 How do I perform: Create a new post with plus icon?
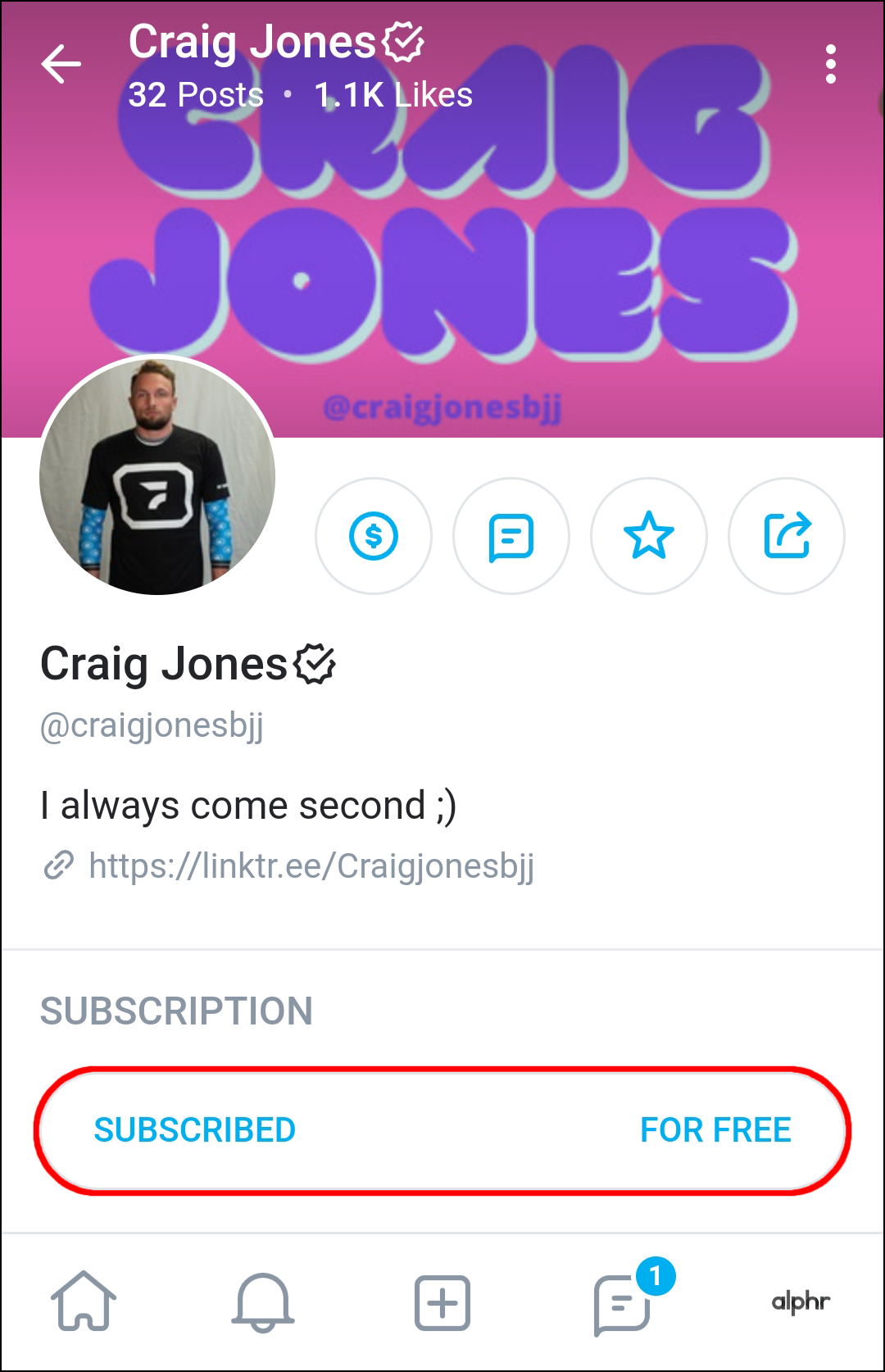click(x=442, y=1302)
